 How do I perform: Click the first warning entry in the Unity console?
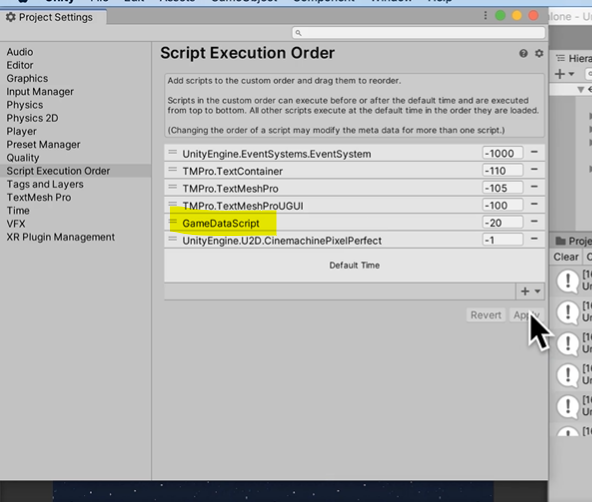tap(571, 281)
